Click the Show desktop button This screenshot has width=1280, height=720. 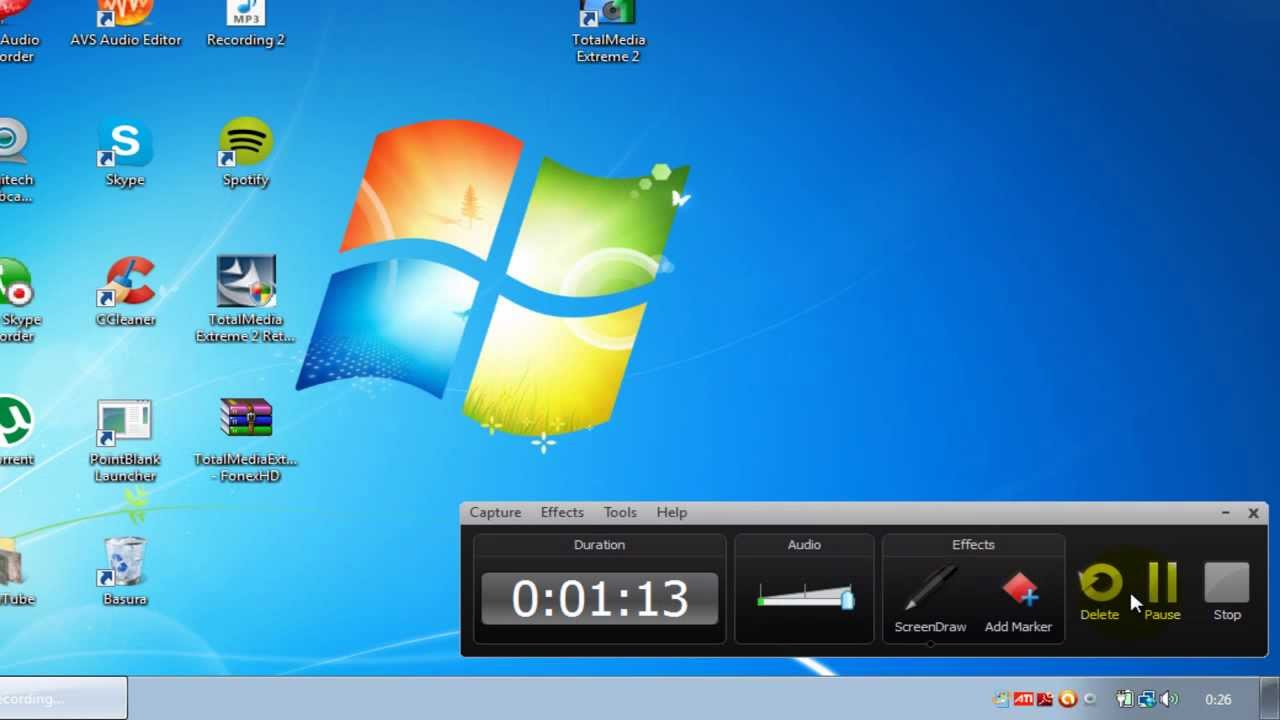[1270, 699]
